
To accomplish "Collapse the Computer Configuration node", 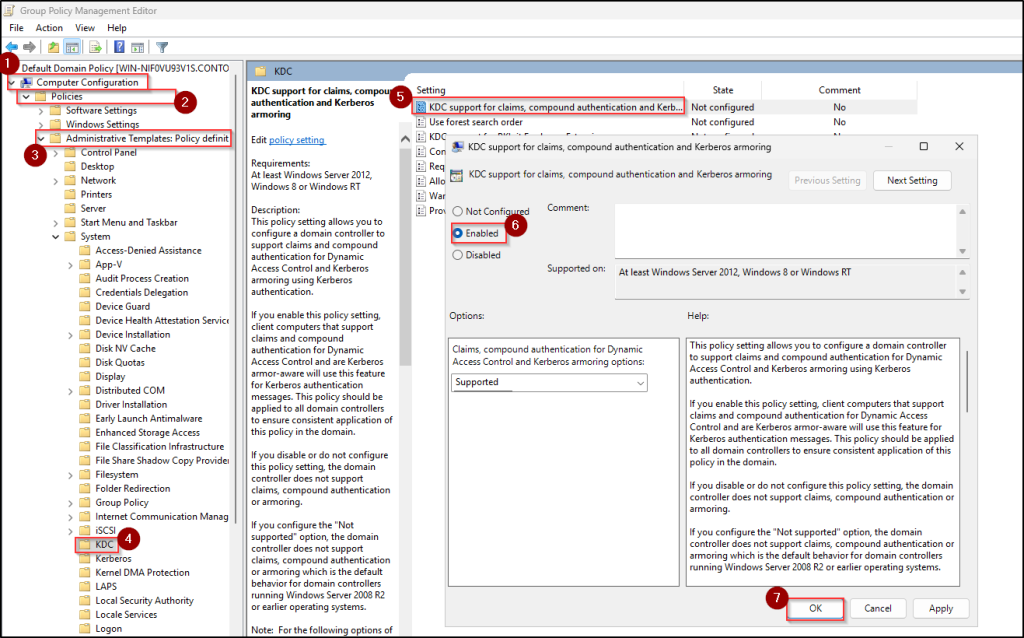I will tap(12, 82).
